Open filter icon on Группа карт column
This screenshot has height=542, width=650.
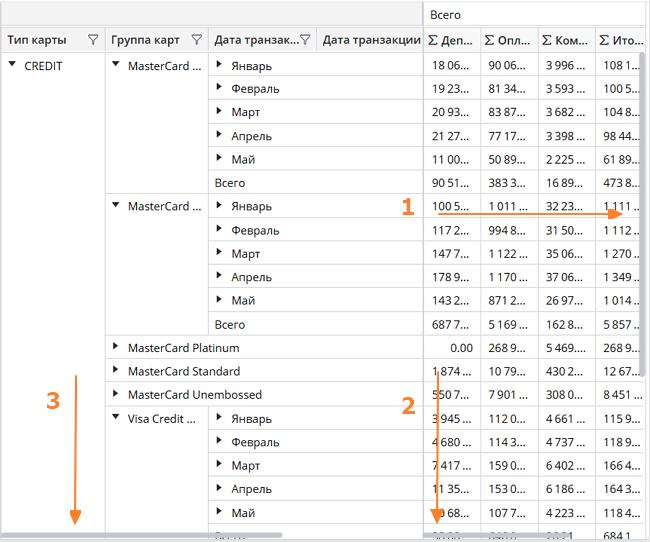tap(197, 41)
